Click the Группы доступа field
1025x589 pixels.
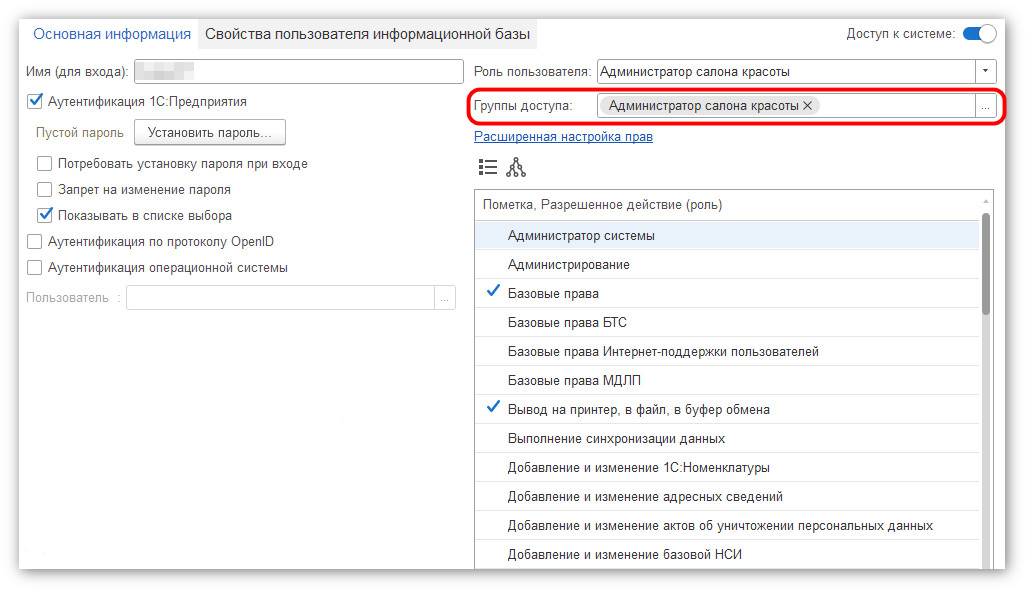tap(786, 106)
